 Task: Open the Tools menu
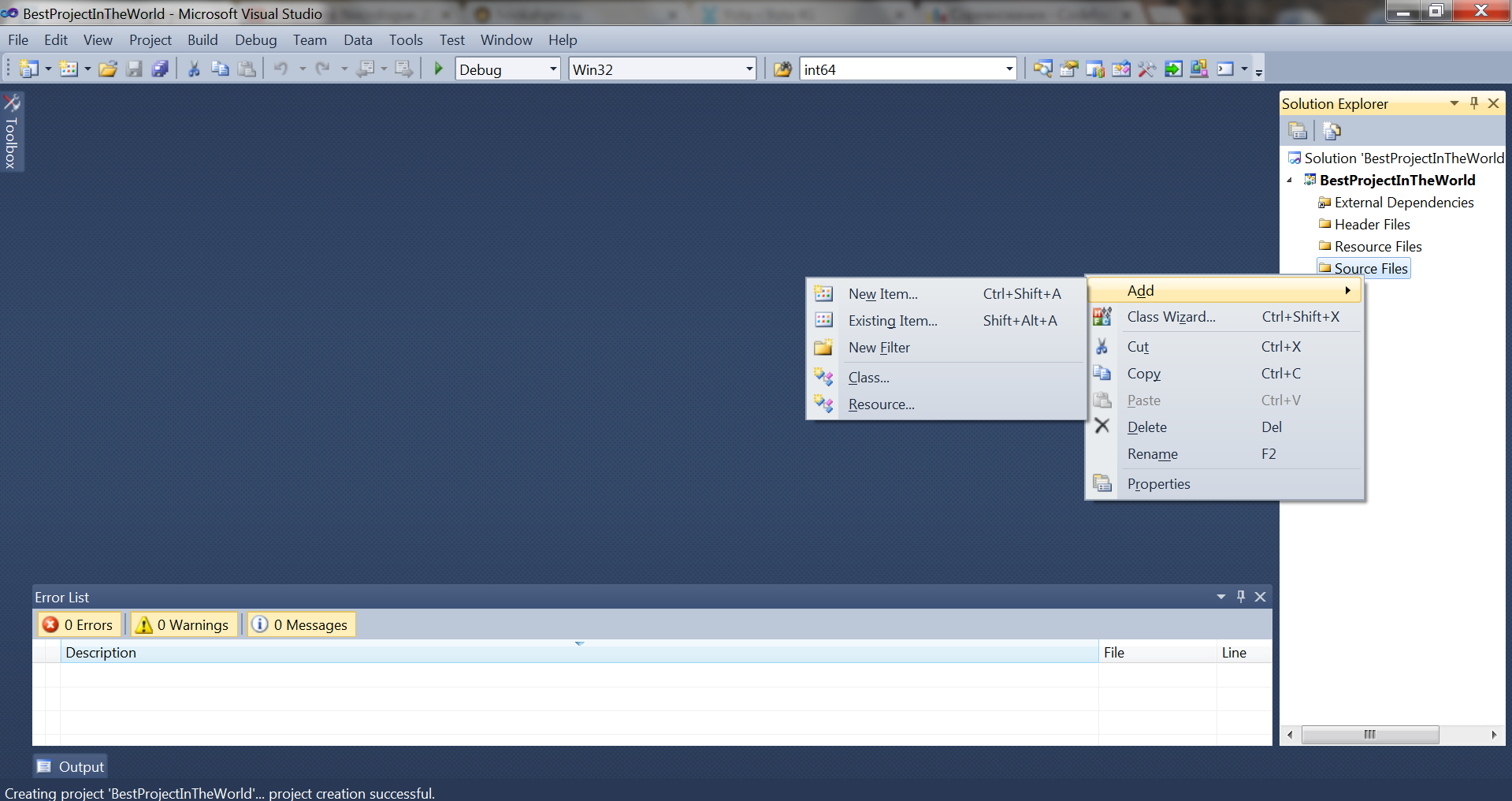coord(406,40)
